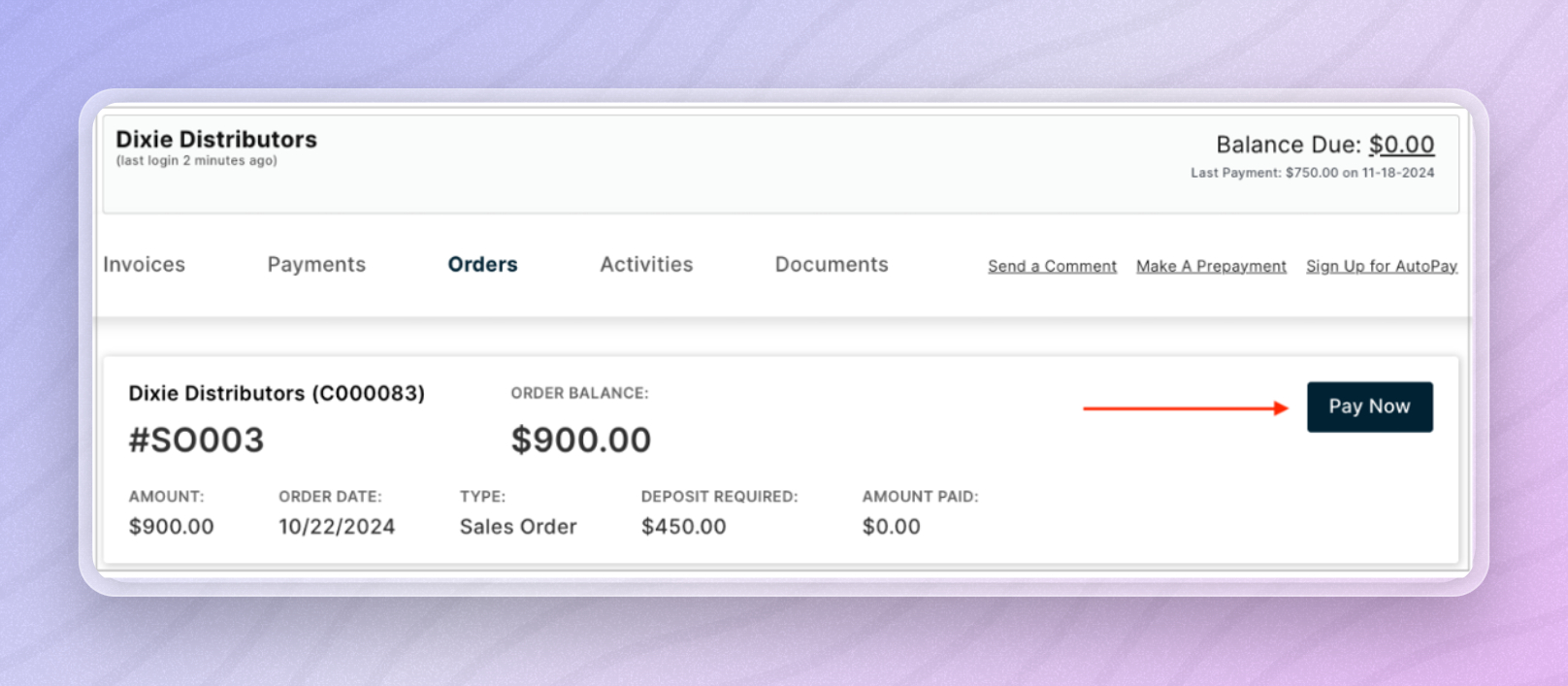Click the large $900.00 order balance value
This screenshot has height=686, width=1568.
[581, 441]
